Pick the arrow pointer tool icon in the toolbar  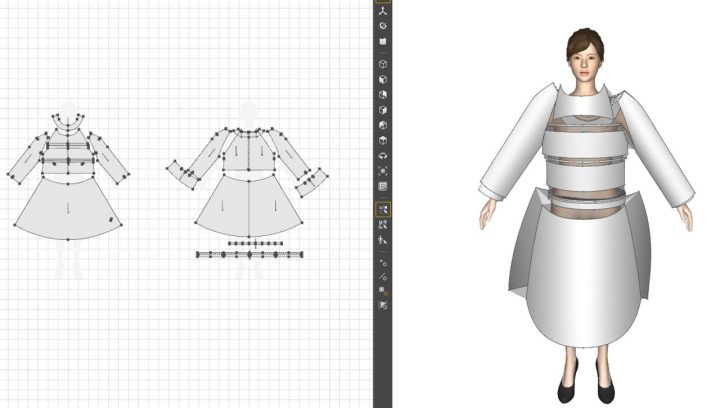382,240
